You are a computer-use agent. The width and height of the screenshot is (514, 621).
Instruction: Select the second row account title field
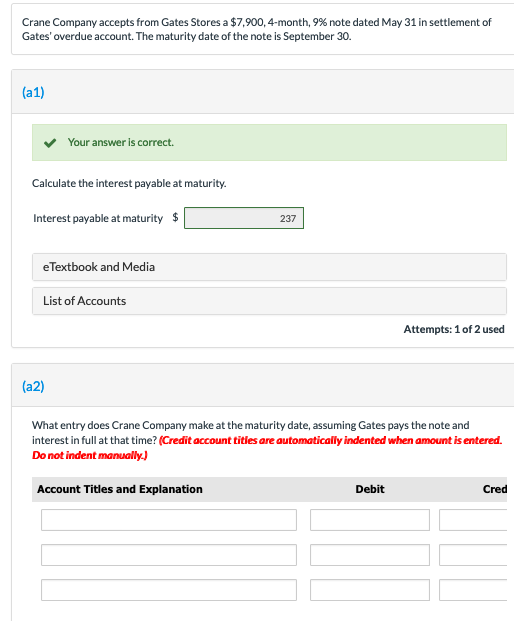coord(169,555)
